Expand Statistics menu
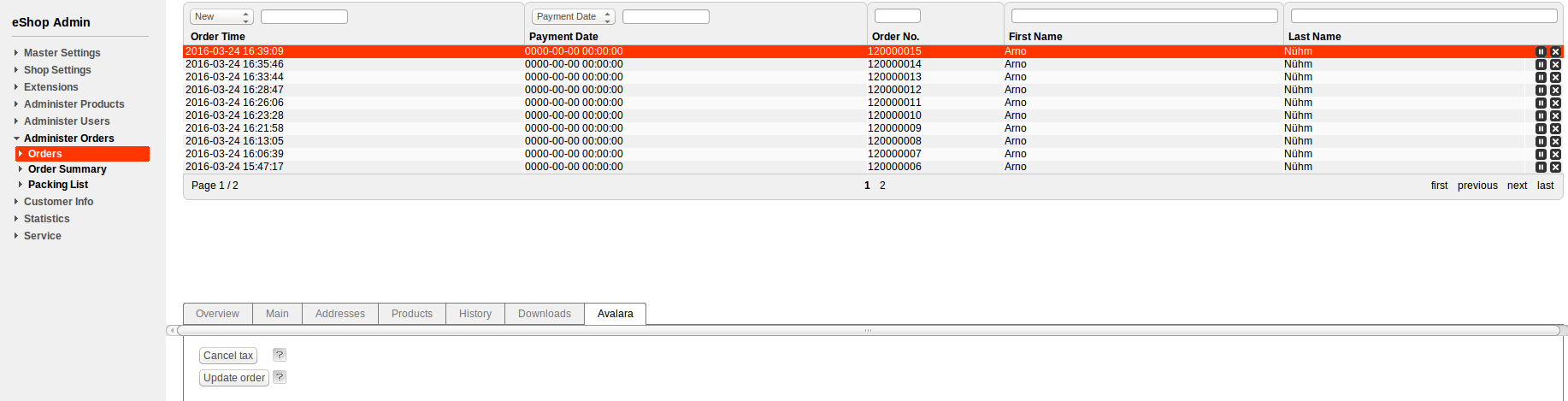Image resolution: width=1568 pixels, height=401 pixels. (x=46, y=219)
